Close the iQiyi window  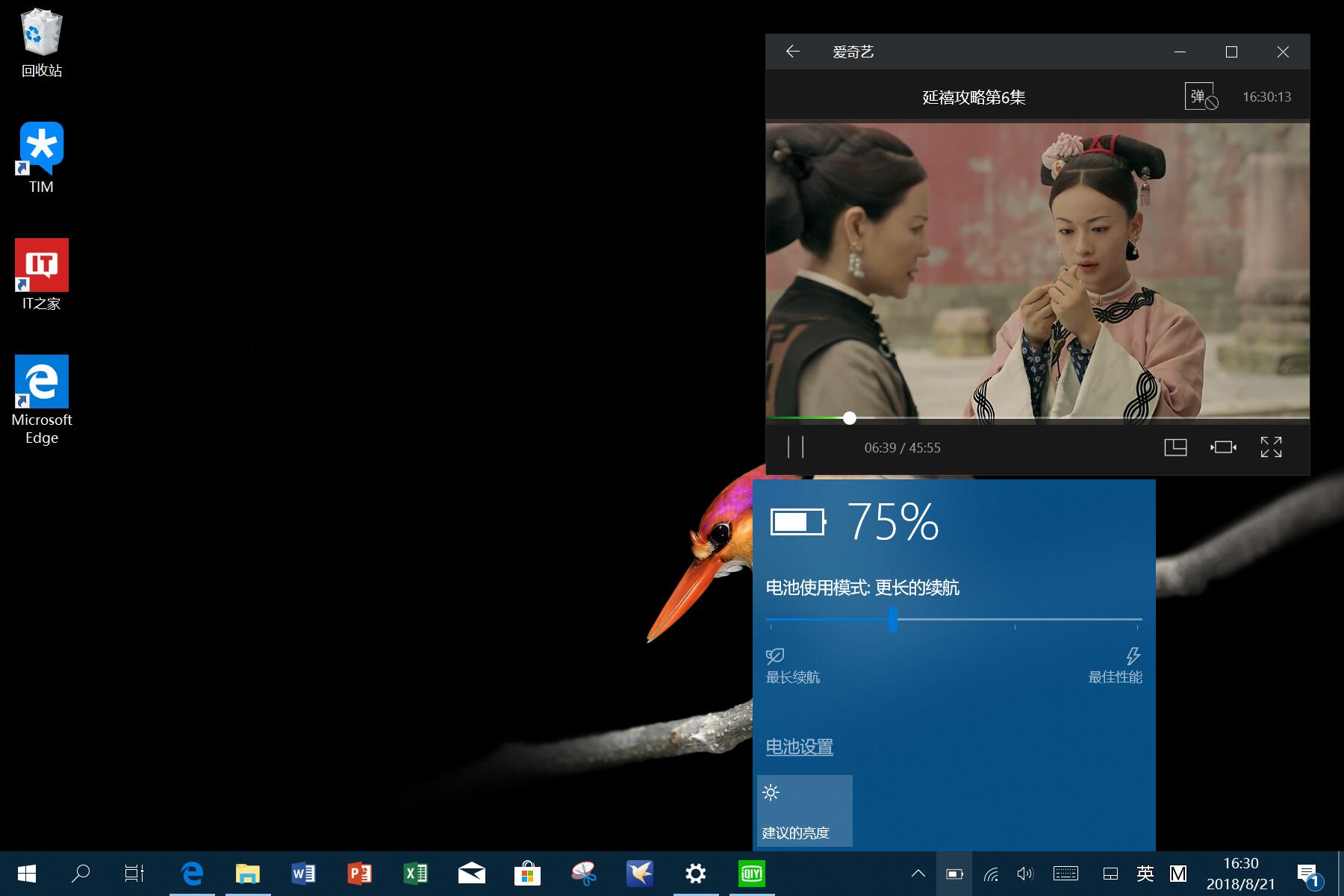point(1283,52)
